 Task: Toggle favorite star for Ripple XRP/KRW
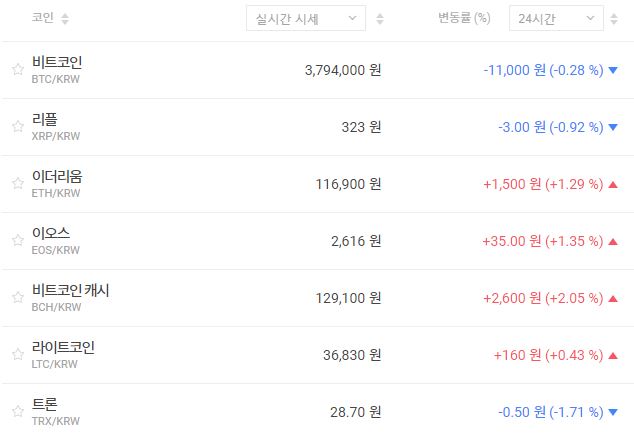click(x=17, y=126)
